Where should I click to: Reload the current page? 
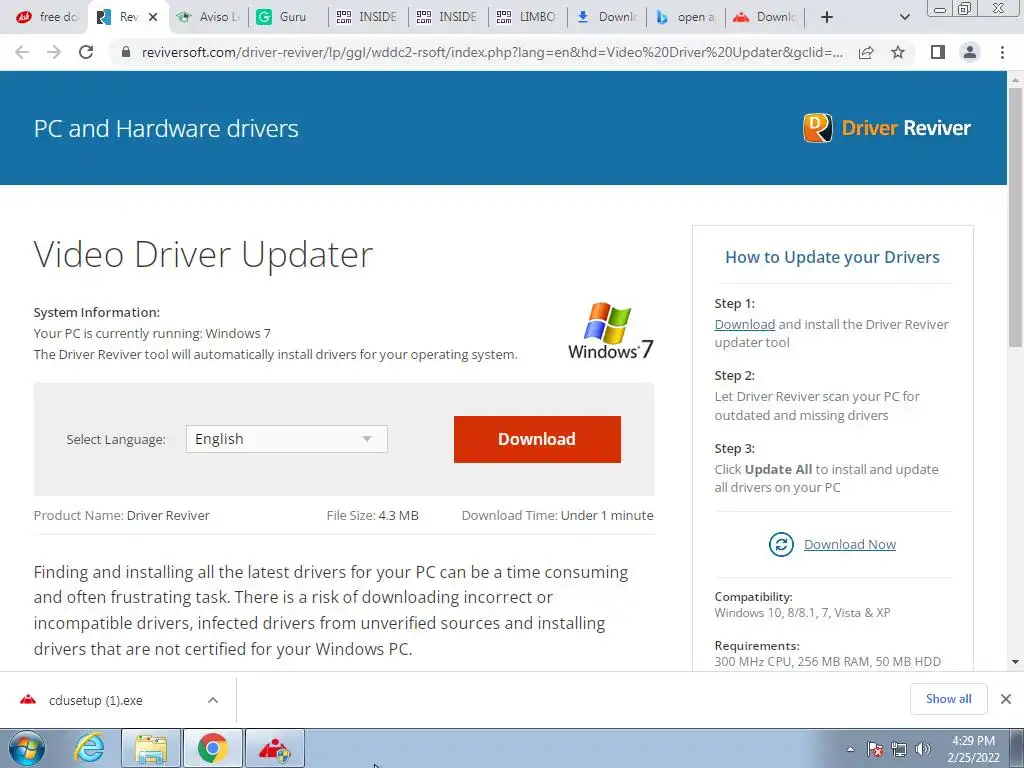coord(86,52)
